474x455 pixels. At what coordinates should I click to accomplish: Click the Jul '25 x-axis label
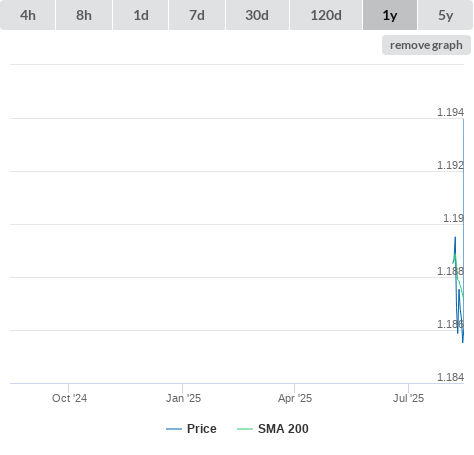coord(408,398)
